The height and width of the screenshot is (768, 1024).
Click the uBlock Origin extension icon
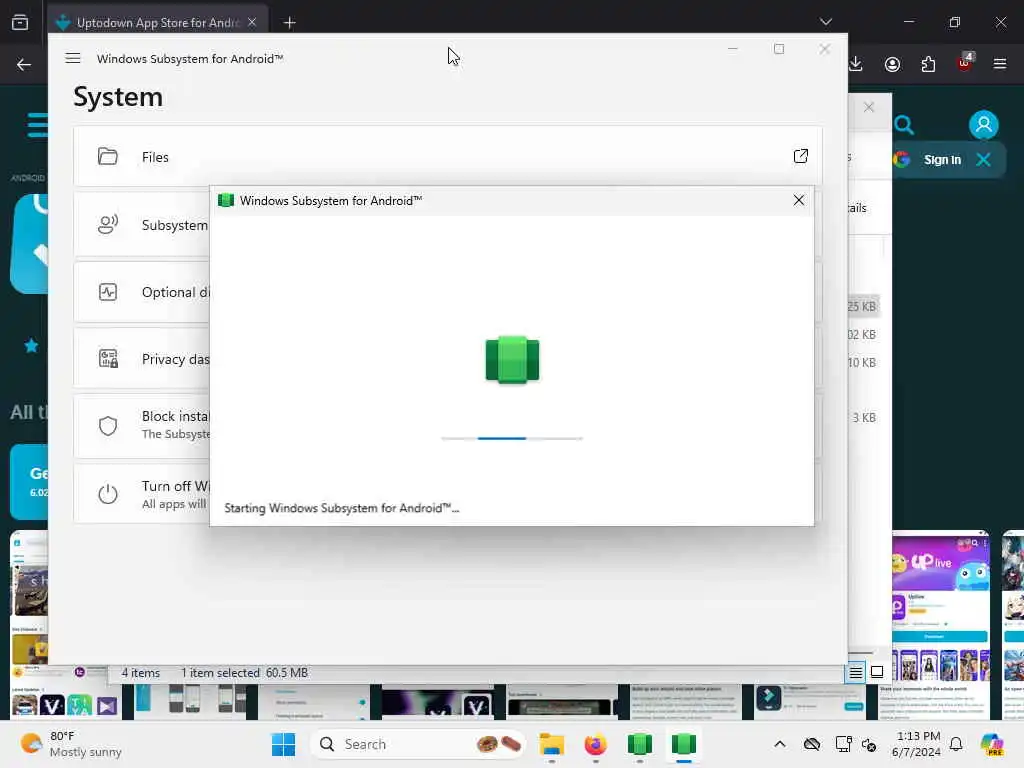964,63
